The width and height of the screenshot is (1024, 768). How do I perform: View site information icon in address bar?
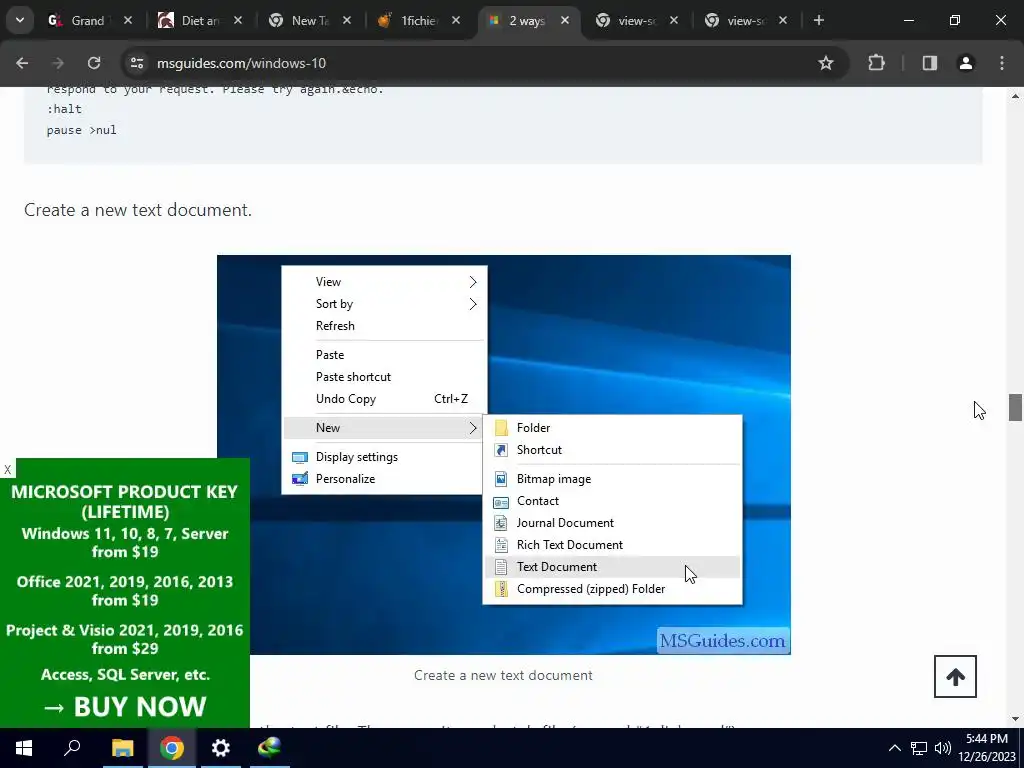tap(136, 63)
